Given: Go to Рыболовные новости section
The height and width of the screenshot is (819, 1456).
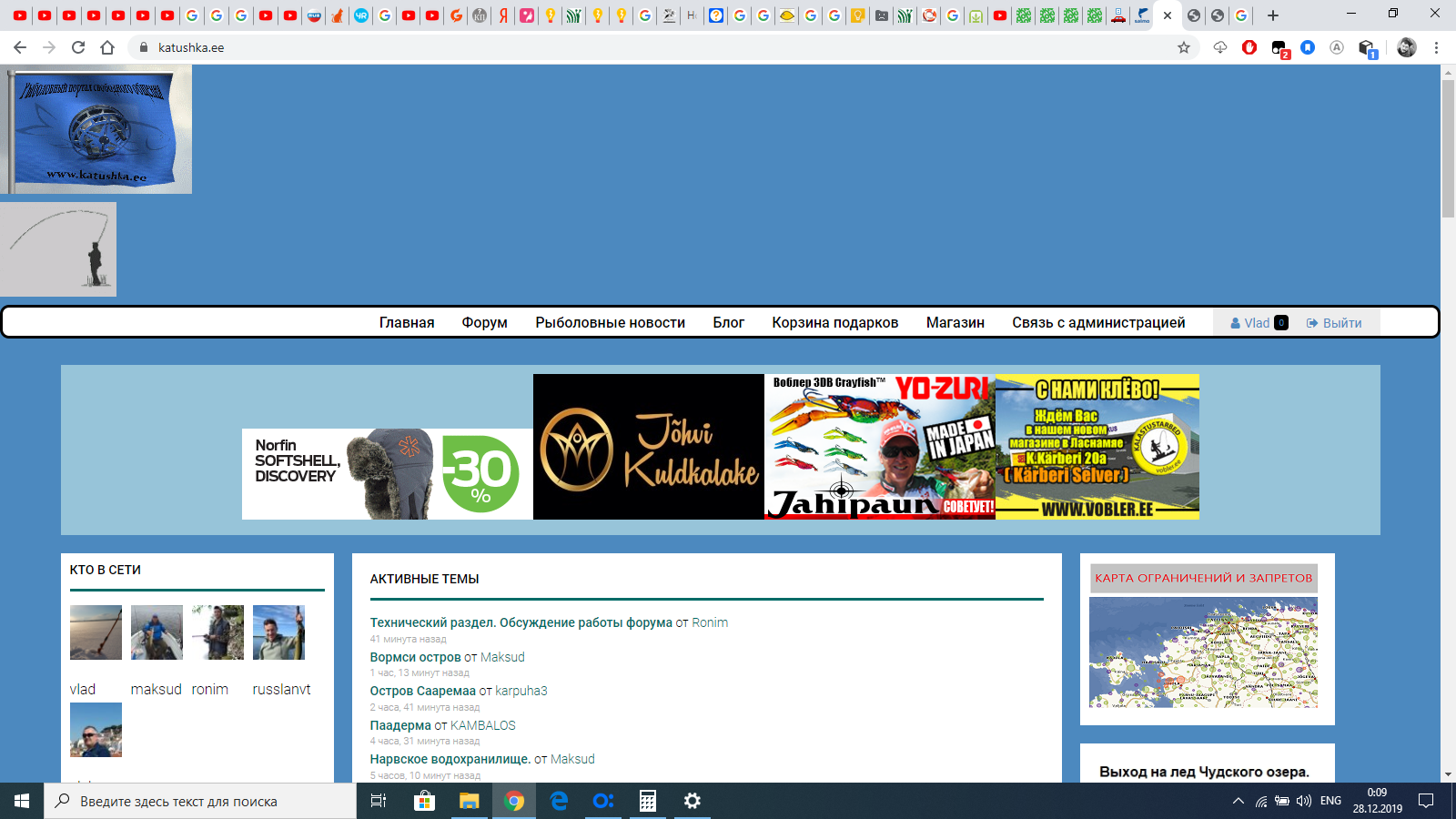Looking at the screenshot, I should point(610,322).
